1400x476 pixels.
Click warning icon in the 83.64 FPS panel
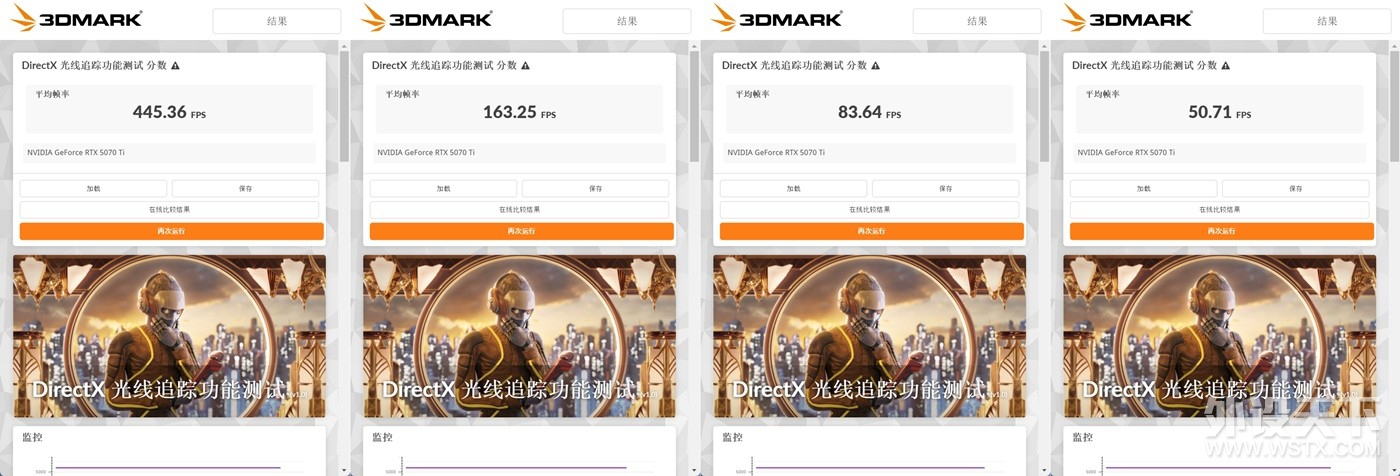pyautogui.click(x=876, y=66)
